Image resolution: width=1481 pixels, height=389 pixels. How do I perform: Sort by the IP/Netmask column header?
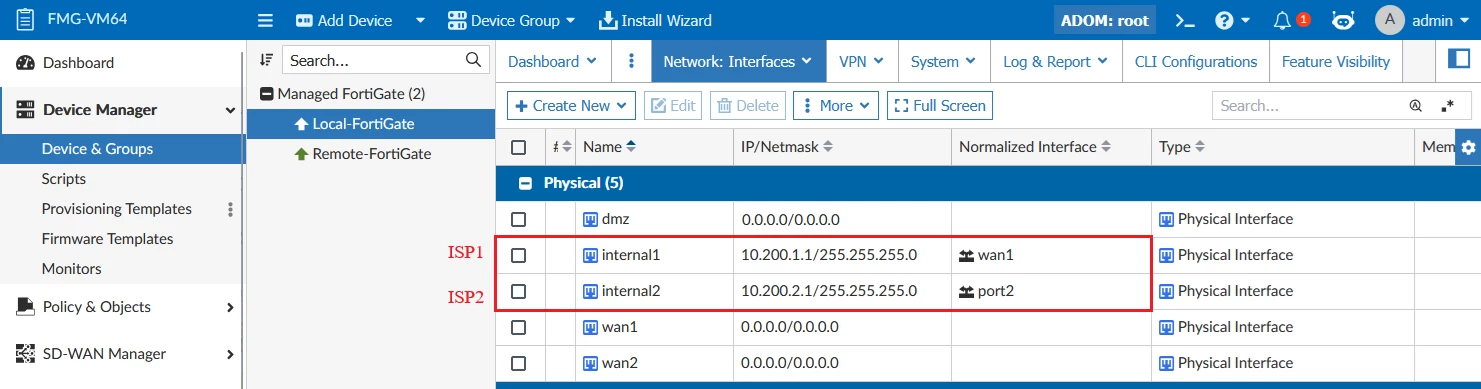coord(787,147)
